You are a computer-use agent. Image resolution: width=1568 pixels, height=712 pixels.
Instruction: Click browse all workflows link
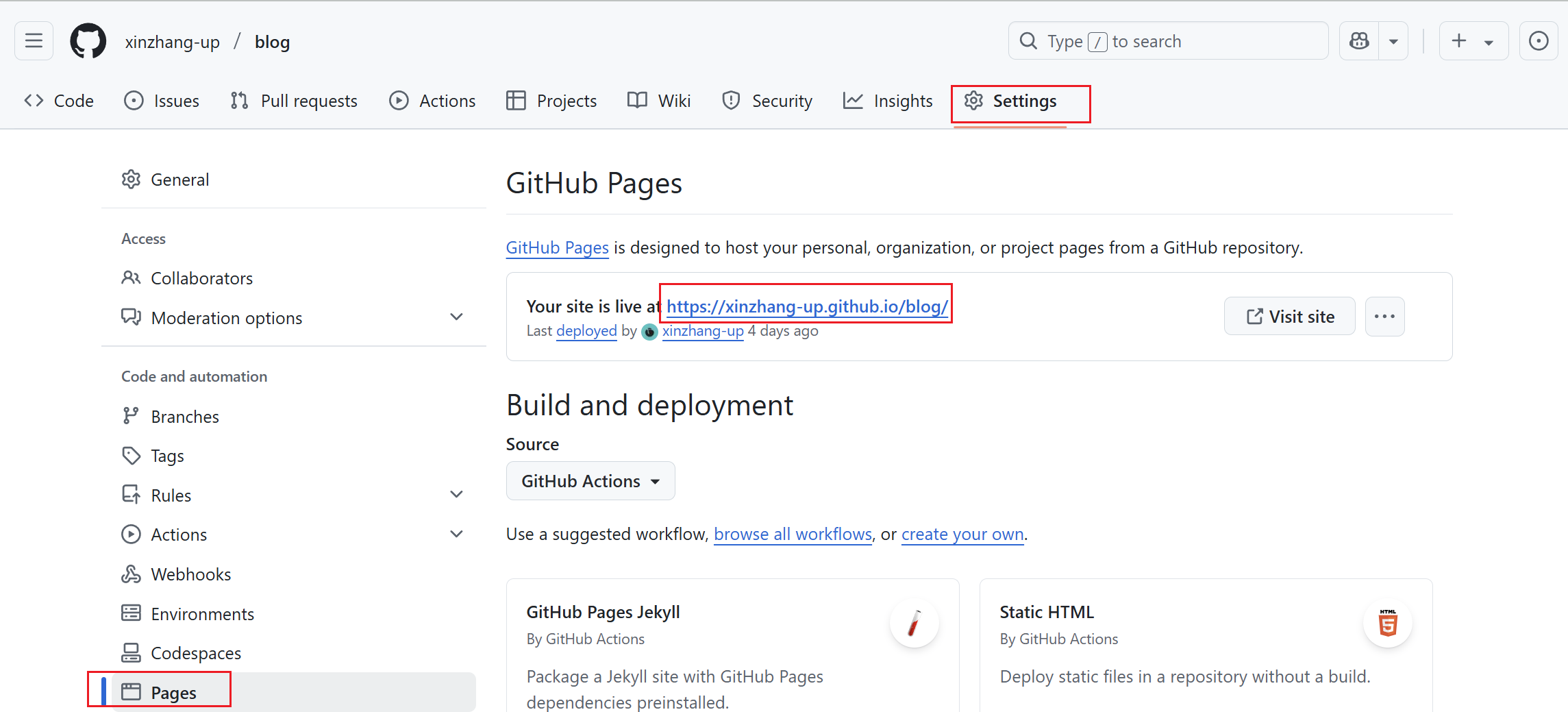[x=793, y=534]
